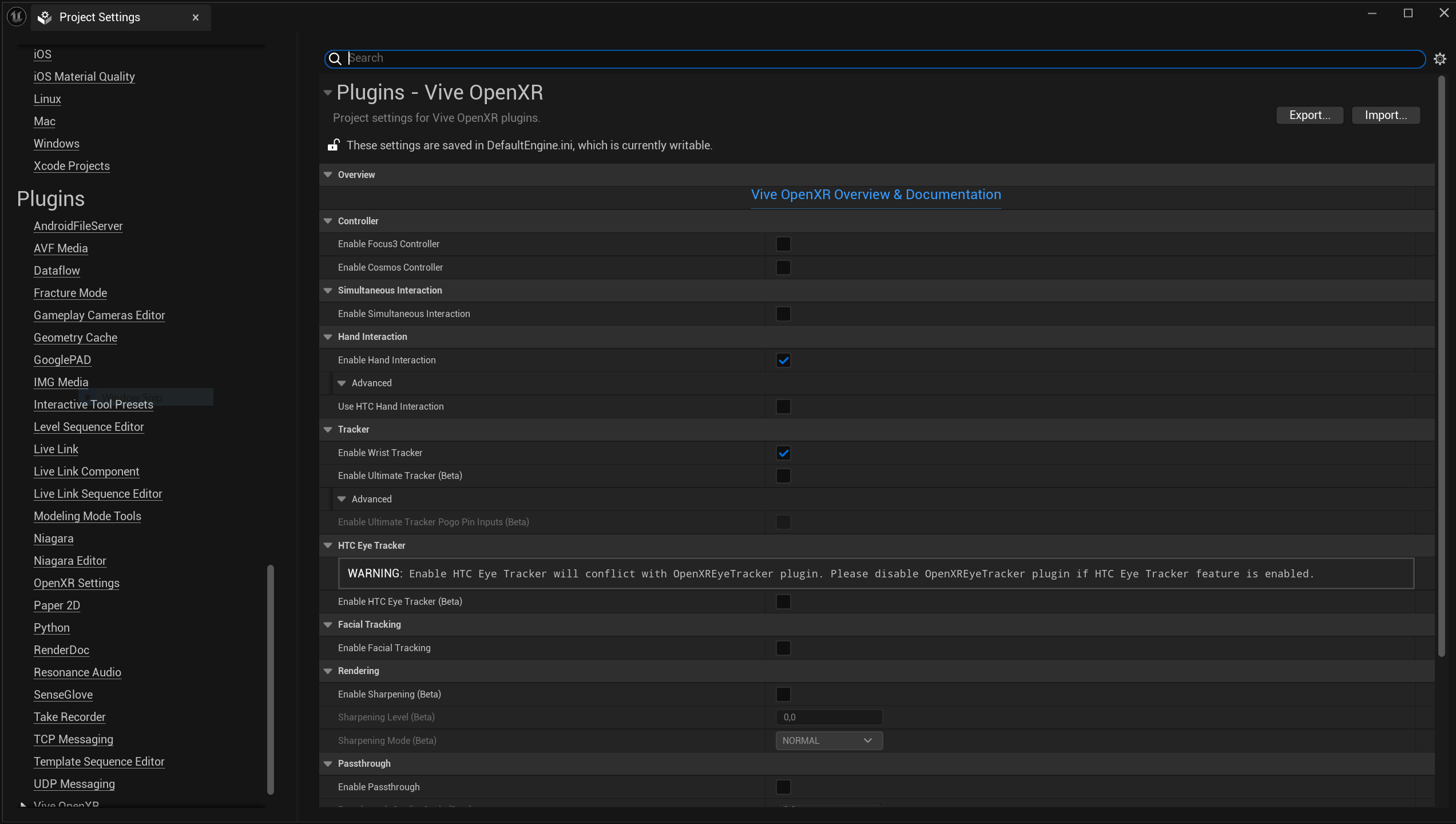This screenshot has height=824, width=1456.
Task: Select Interactive Tool Presets plugin
Action: tap(94, 404)
